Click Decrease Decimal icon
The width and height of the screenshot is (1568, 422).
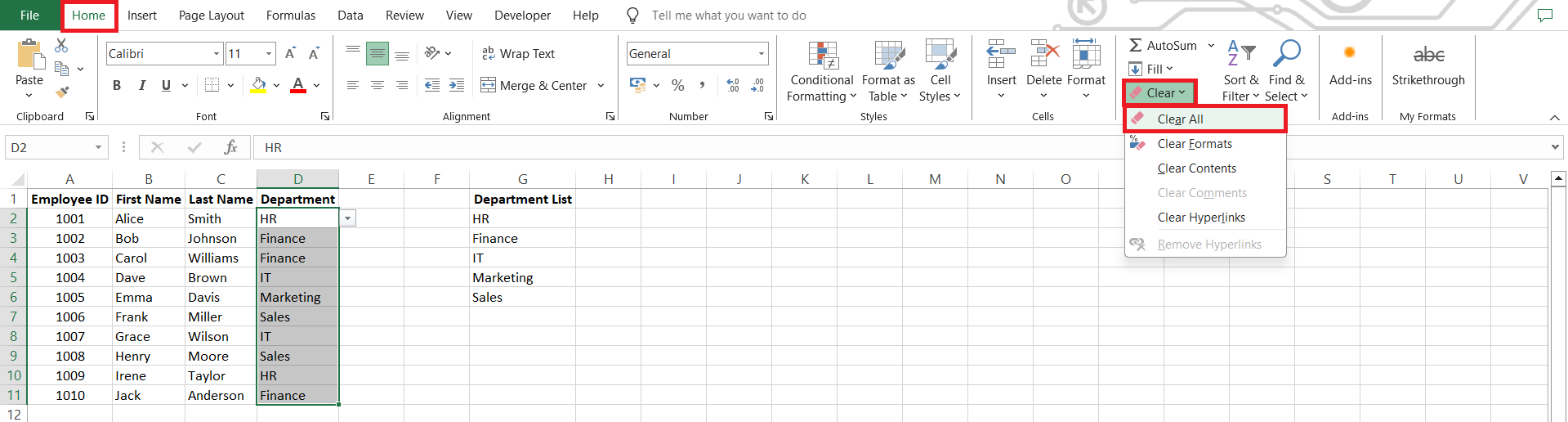coord(757,85)
